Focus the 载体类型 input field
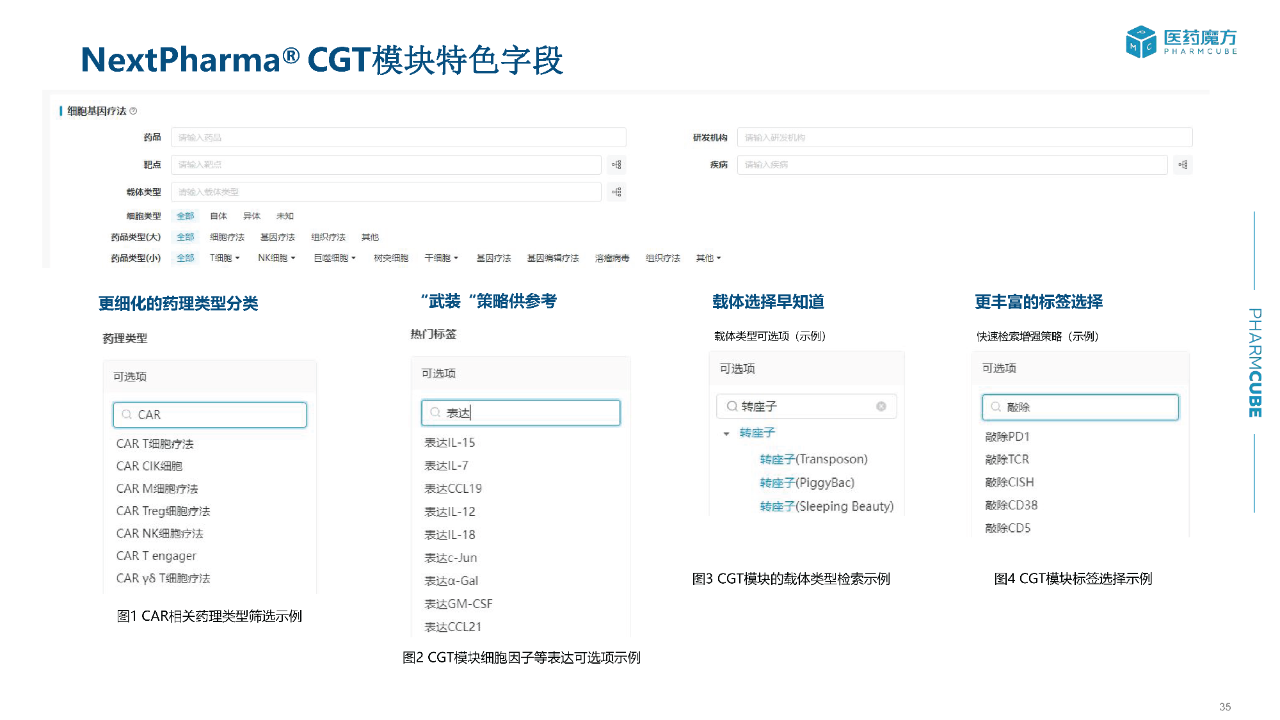This screenshot has height=720, width=1280. [386, 192]
